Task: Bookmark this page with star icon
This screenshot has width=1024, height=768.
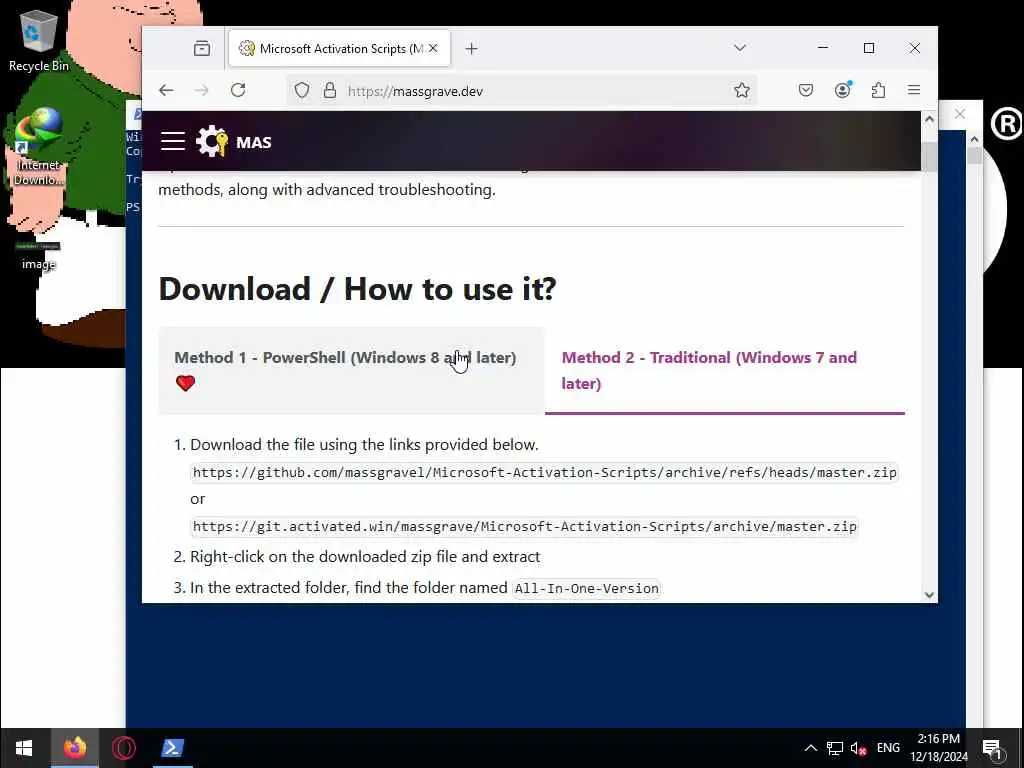Action: point(741,90)
